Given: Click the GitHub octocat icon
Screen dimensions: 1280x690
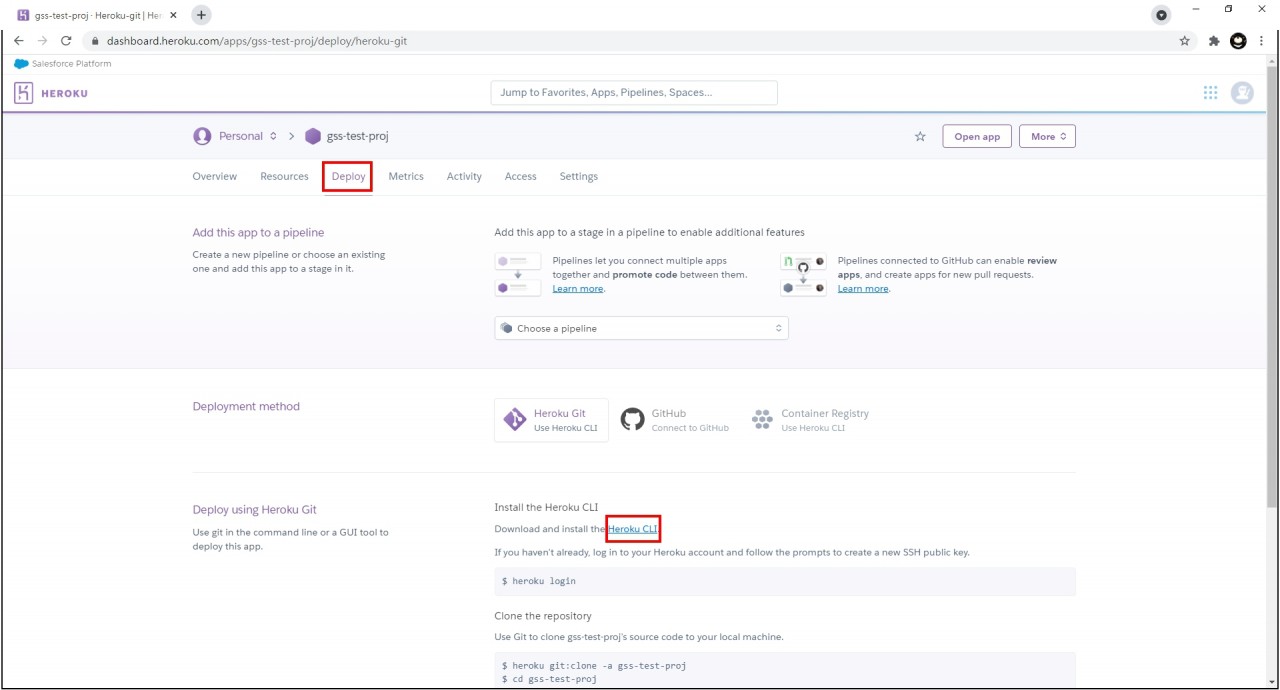Looking at the screenshot, I should tap(632, 419).
